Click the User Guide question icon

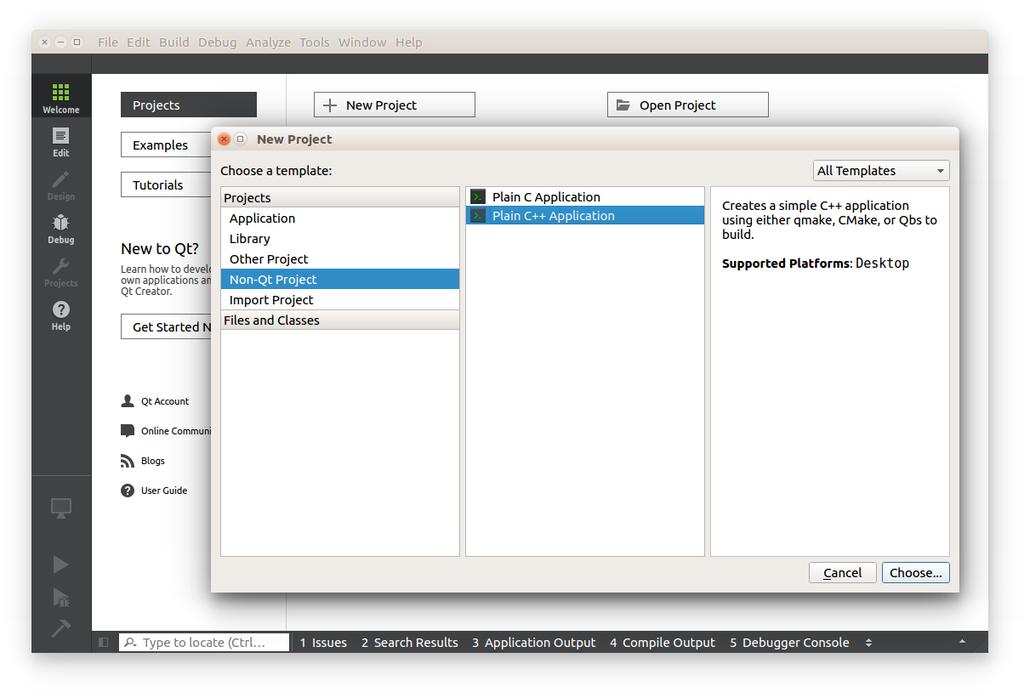127,490
